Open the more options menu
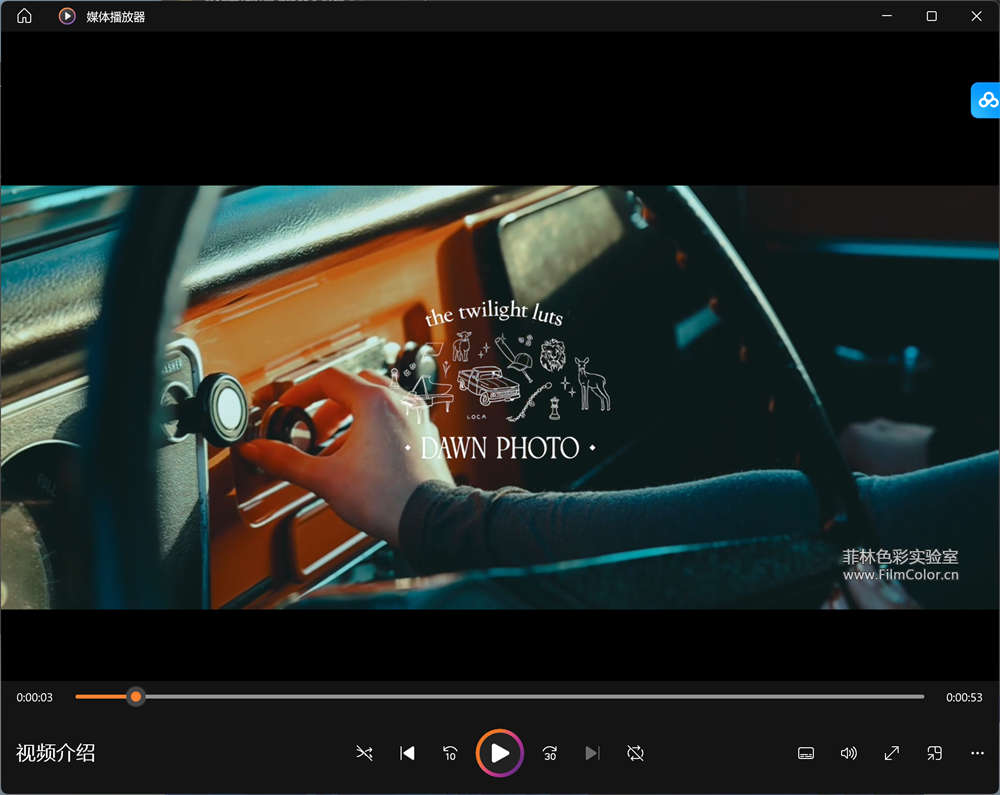 tap(977, 753)
